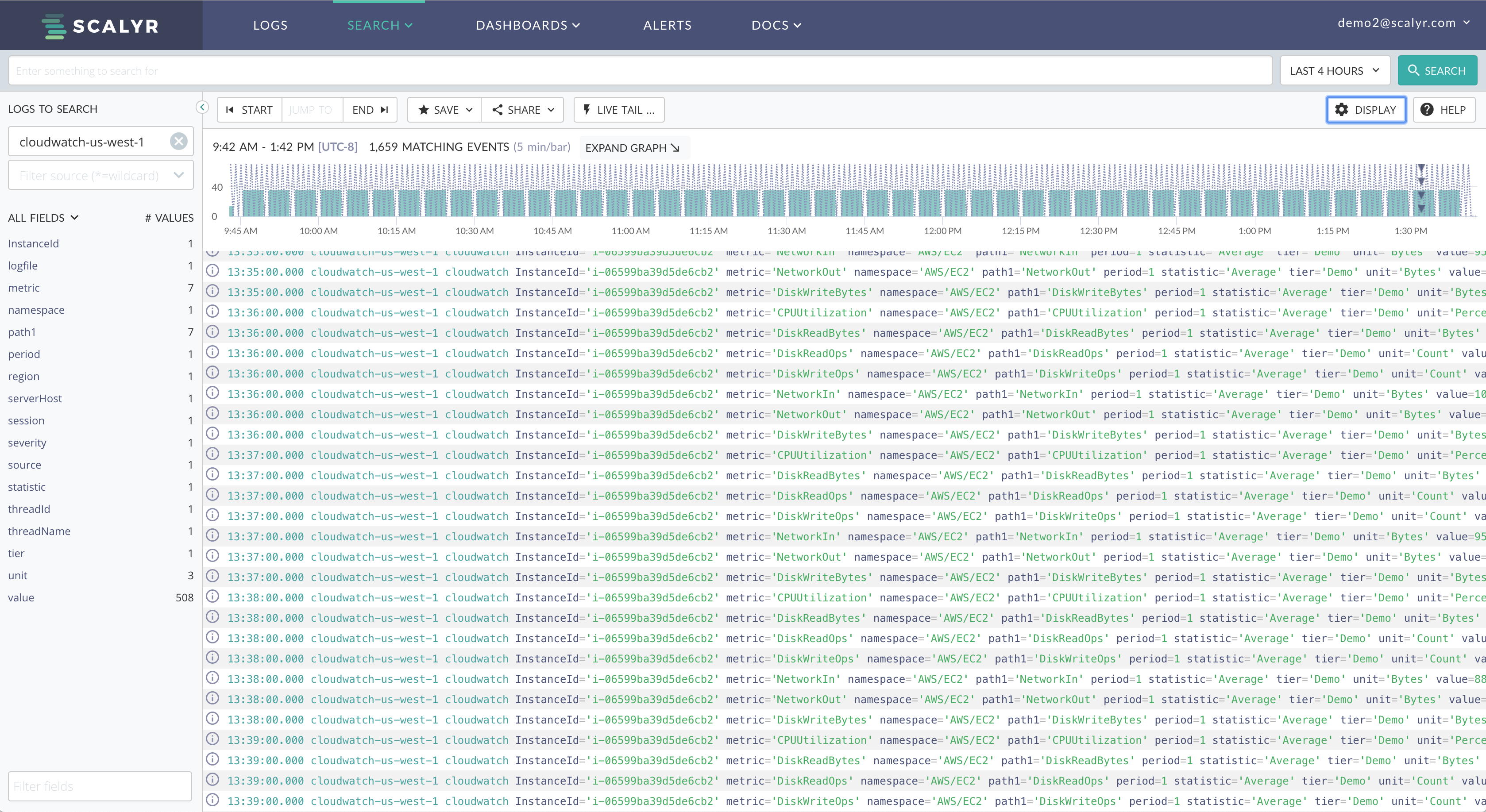Open the DASHBOARDS menu

(527, 25)
